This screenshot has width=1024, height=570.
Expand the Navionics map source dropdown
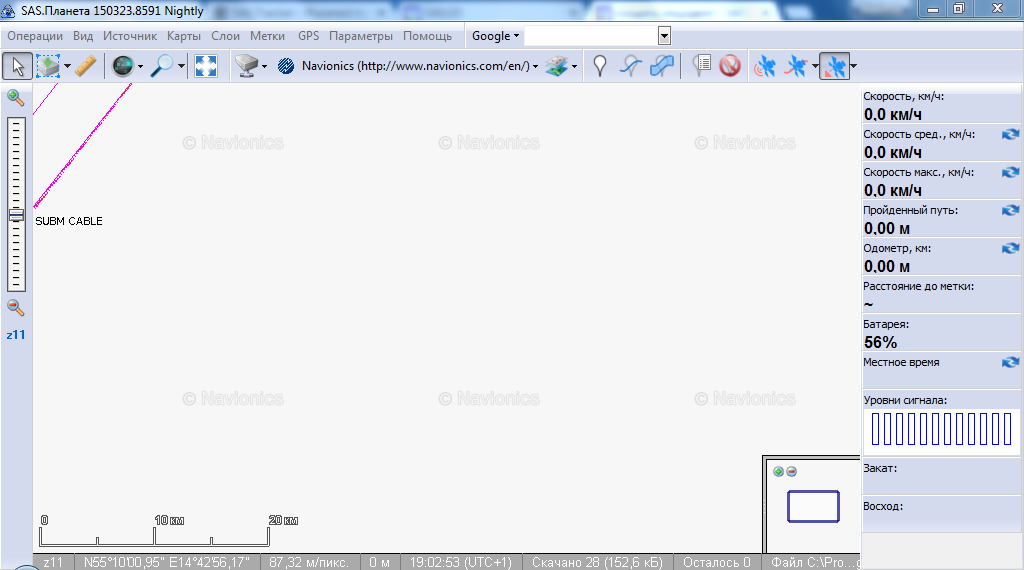tap(536, 67)
